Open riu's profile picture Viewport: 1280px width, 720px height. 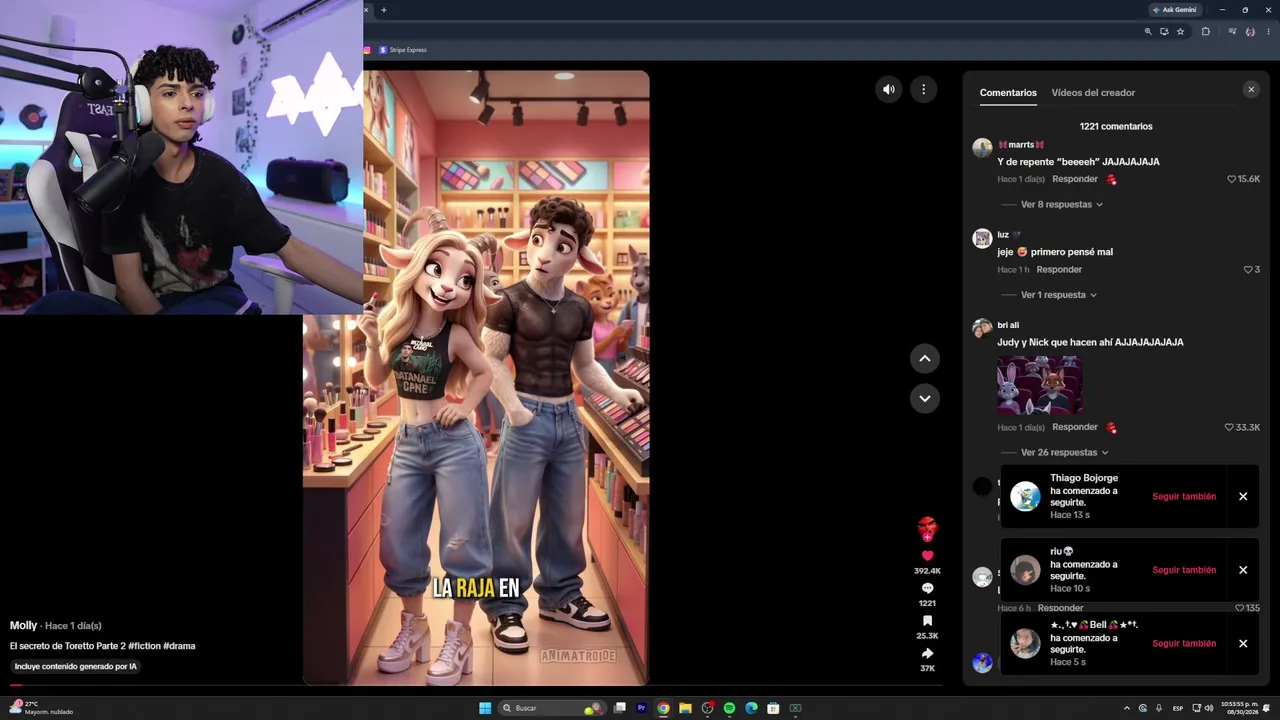click(1025, 570)
